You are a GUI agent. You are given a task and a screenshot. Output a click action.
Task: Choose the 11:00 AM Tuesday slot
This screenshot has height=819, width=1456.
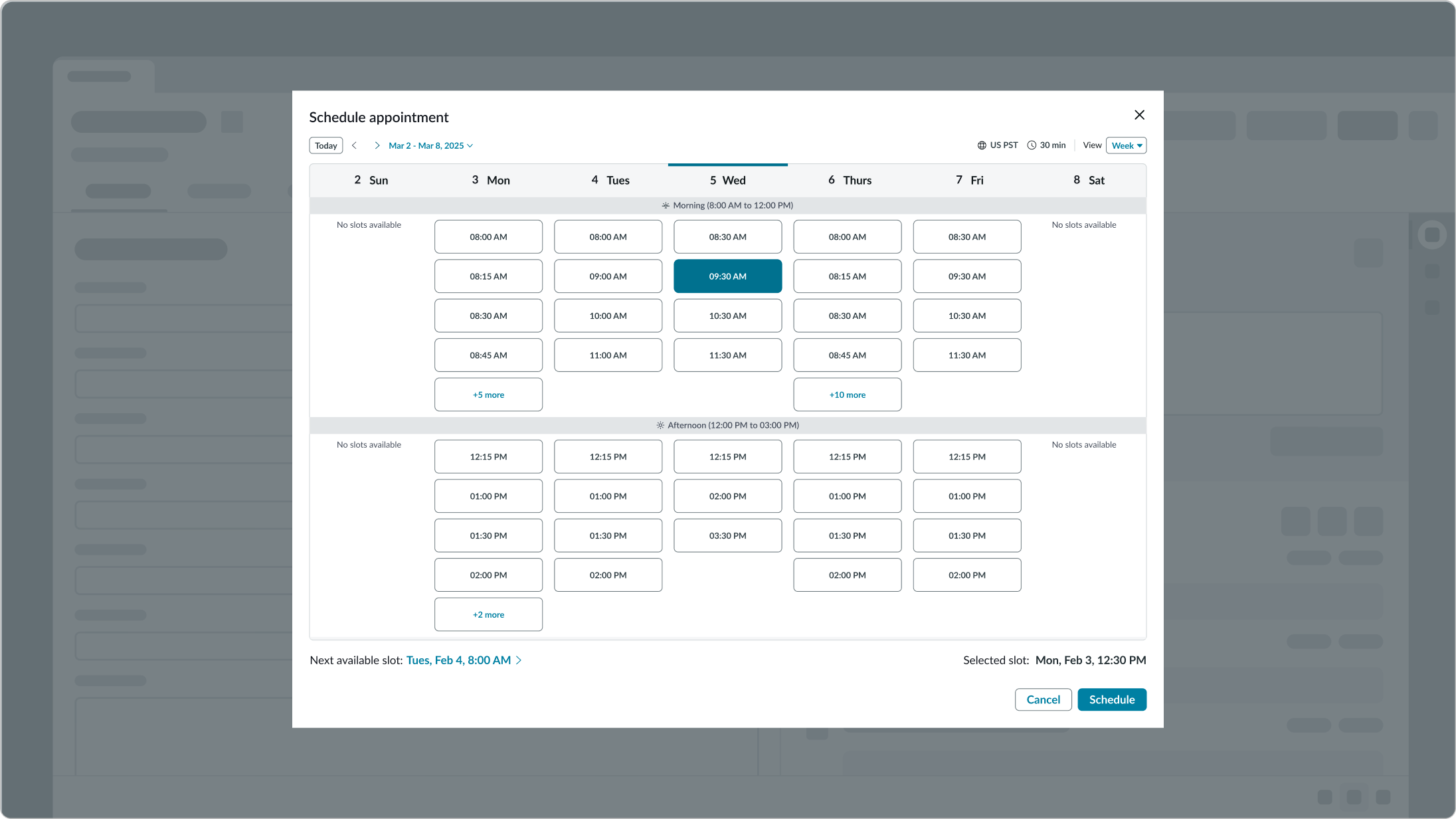click(608, 355)
